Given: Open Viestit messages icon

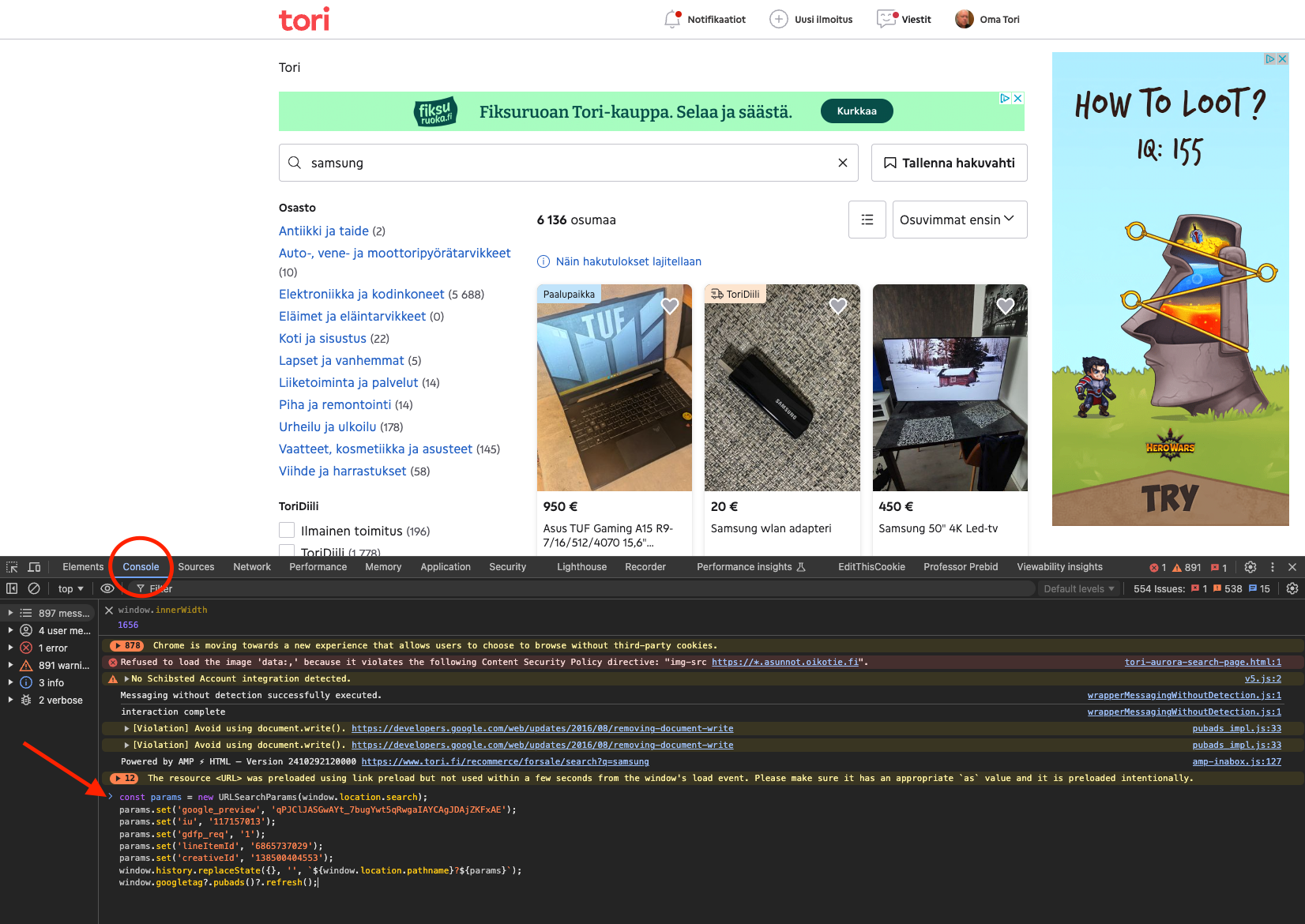Looking at the screenshot, I should click(x=887, y=19).
